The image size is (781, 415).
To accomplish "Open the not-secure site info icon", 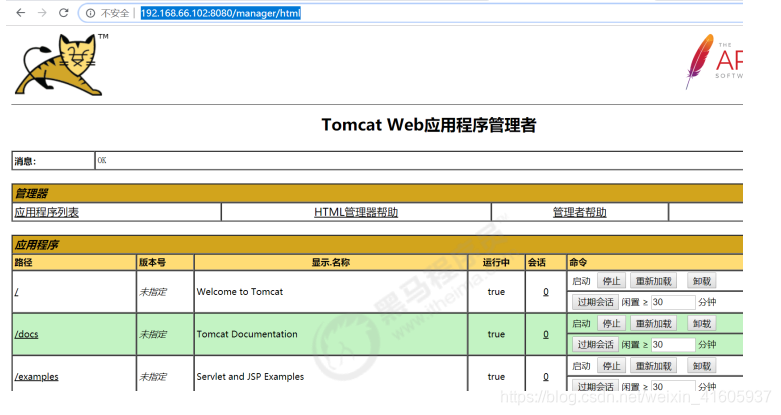I will pos(90,13).
